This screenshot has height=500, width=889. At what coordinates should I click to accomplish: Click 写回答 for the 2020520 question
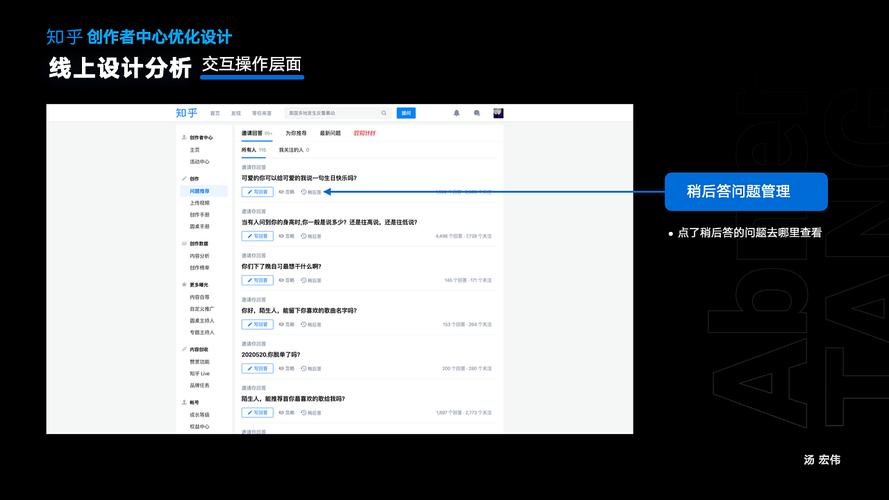pos(257,368)
